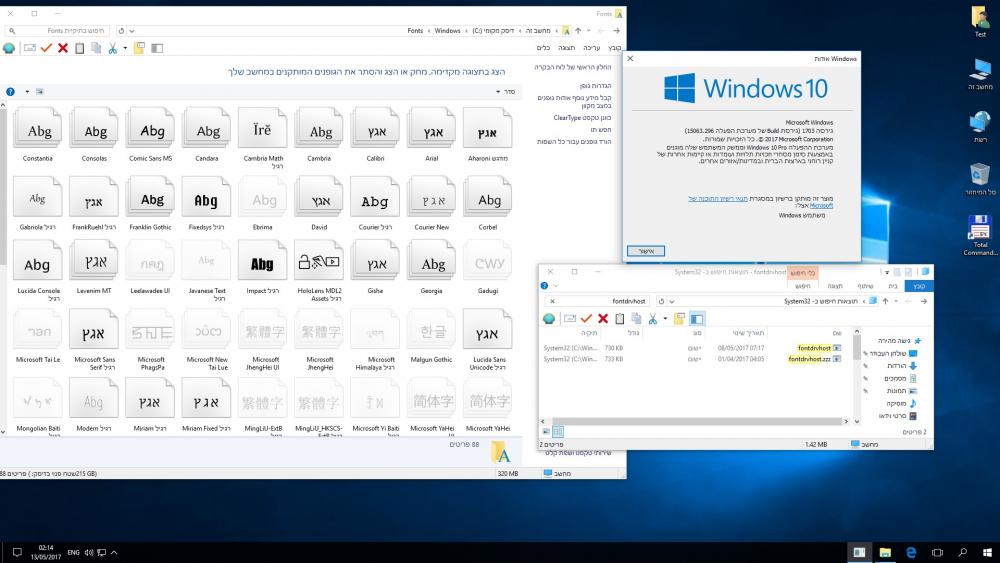Open arrow dropdown beside cut icon in search window

tap(665, 318)
